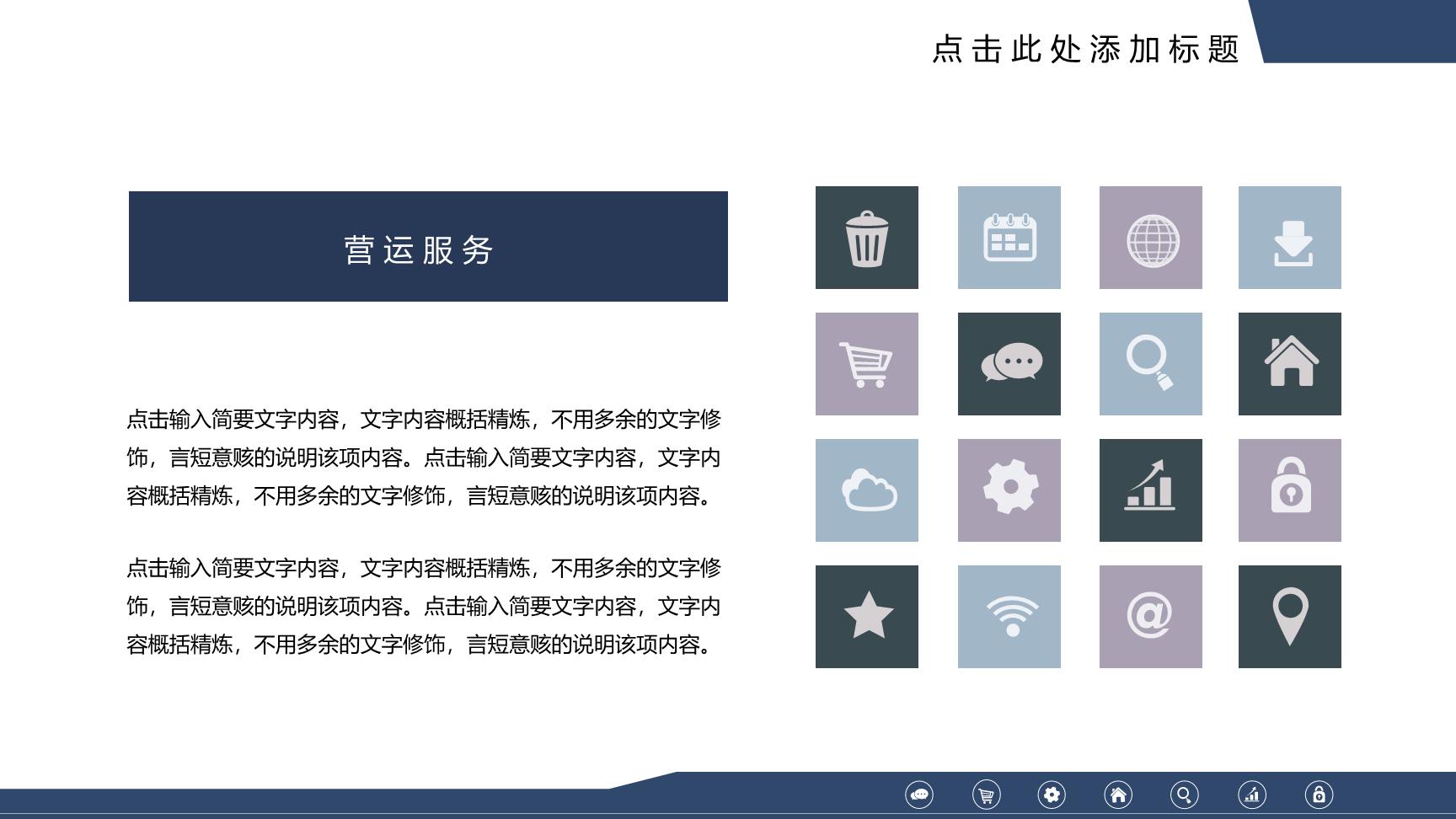Select the first body text paragraph
This screenshot has width=1456, height=819.
click(x=424, y=458)
